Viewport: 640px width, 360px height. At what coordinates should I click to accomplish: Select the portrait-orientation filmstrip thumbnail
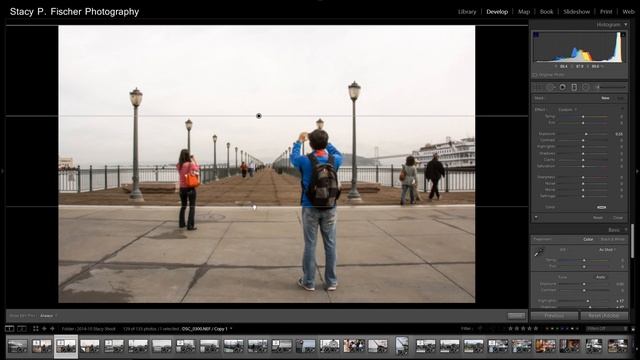[402, 345]
